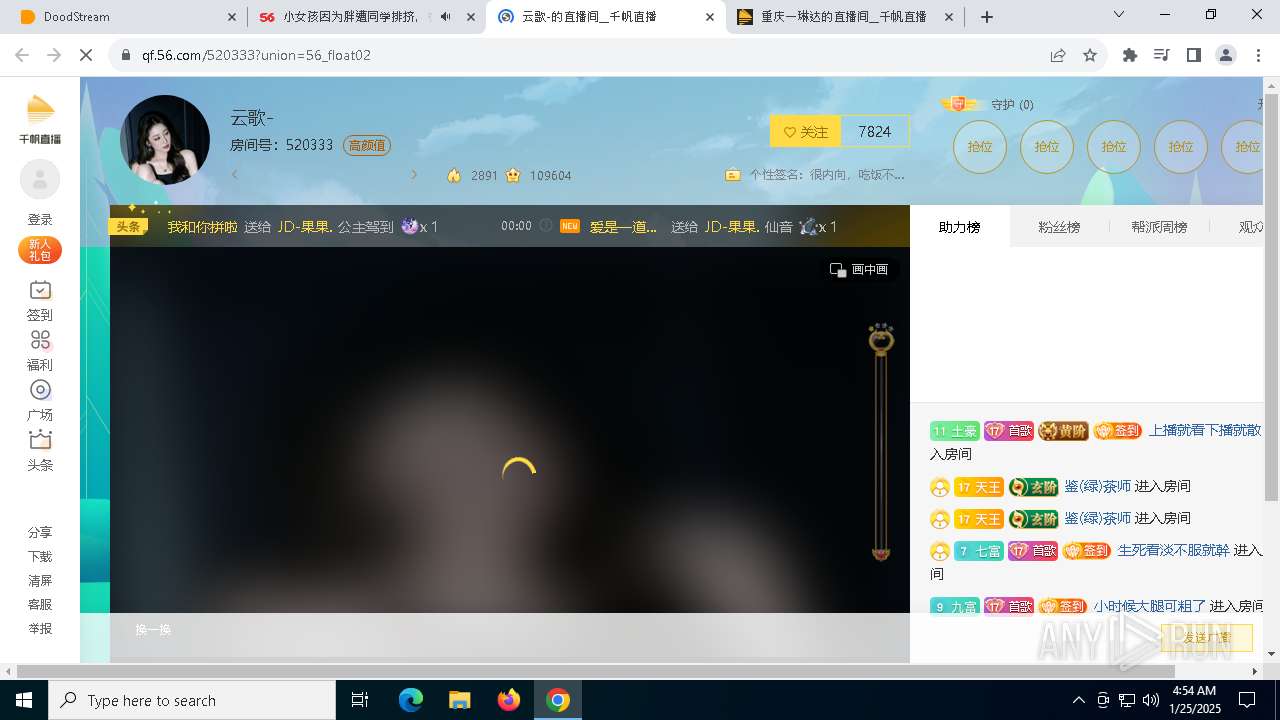Click the 清屏 clear screen link

pyautogui.click(x=40, y=581)
